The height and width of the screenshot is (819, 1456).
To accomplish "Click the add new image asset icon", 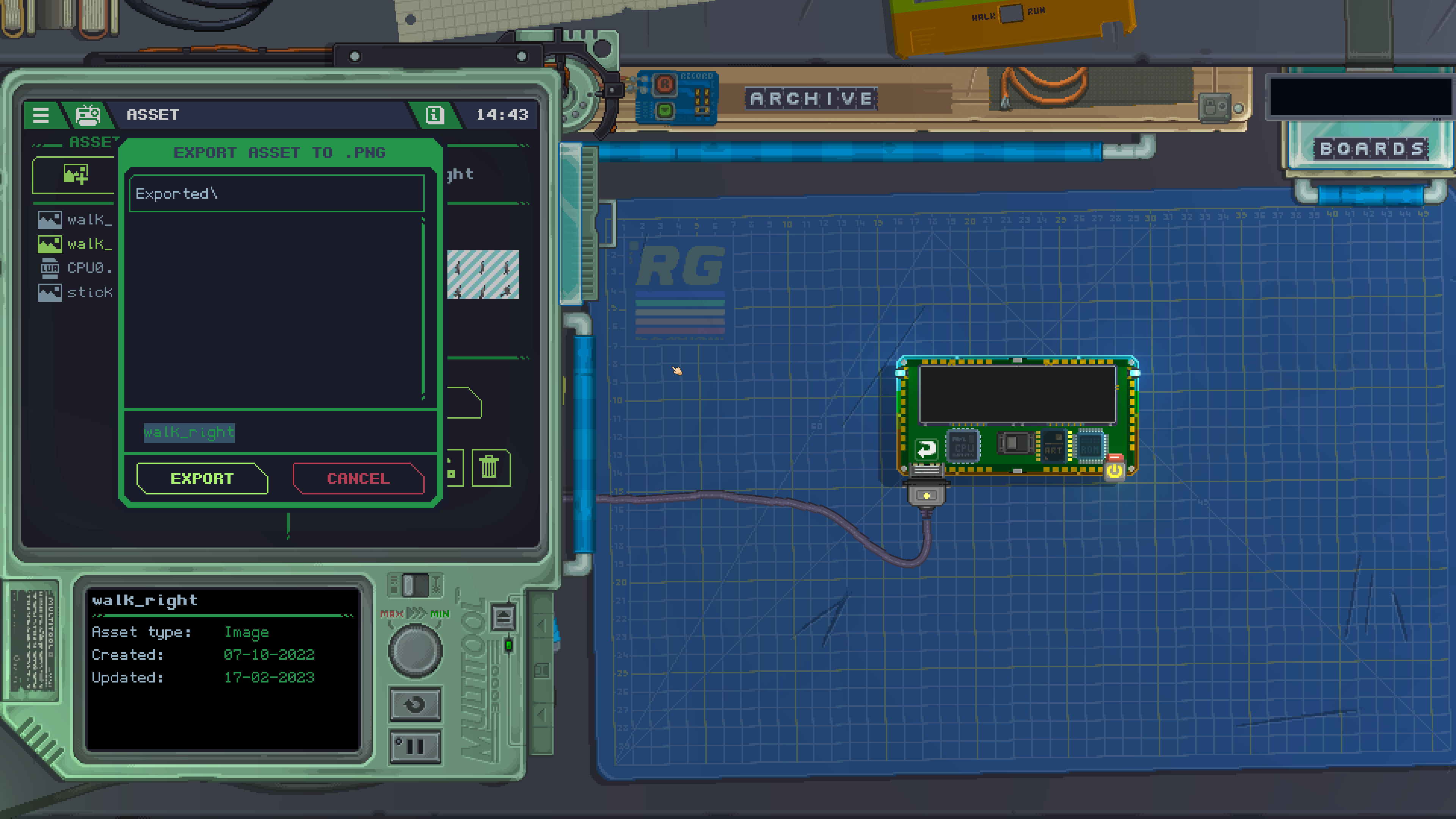I will tap(75, 175).
